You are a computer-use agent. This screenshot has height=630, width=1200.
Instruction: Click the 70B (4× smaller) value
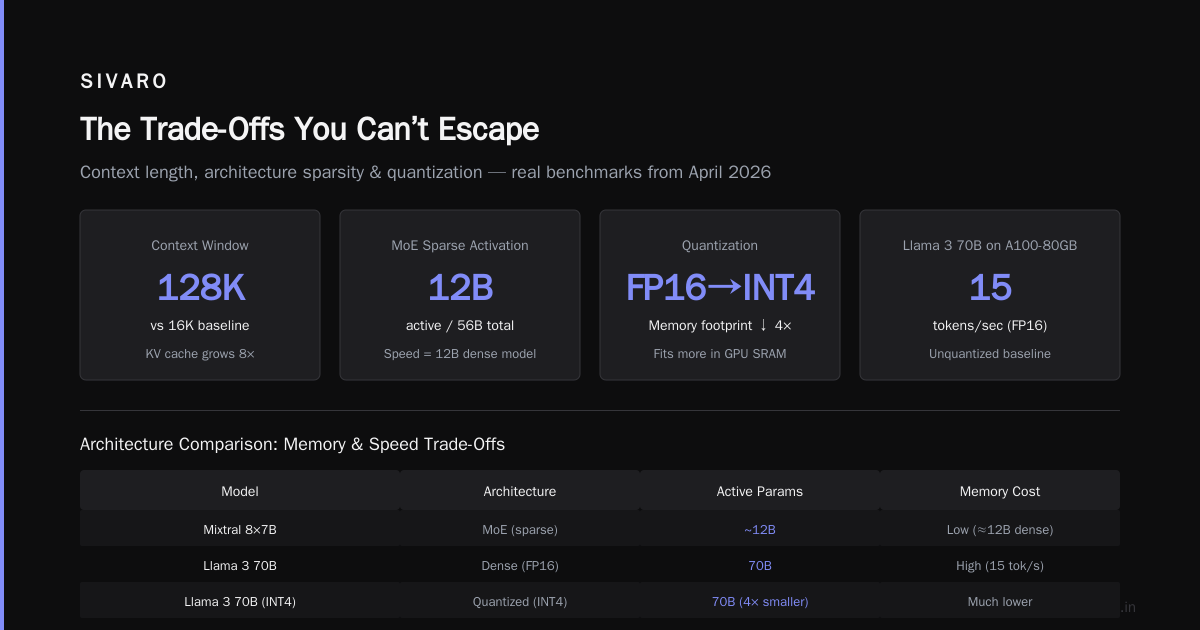click(x=760, y=601)
